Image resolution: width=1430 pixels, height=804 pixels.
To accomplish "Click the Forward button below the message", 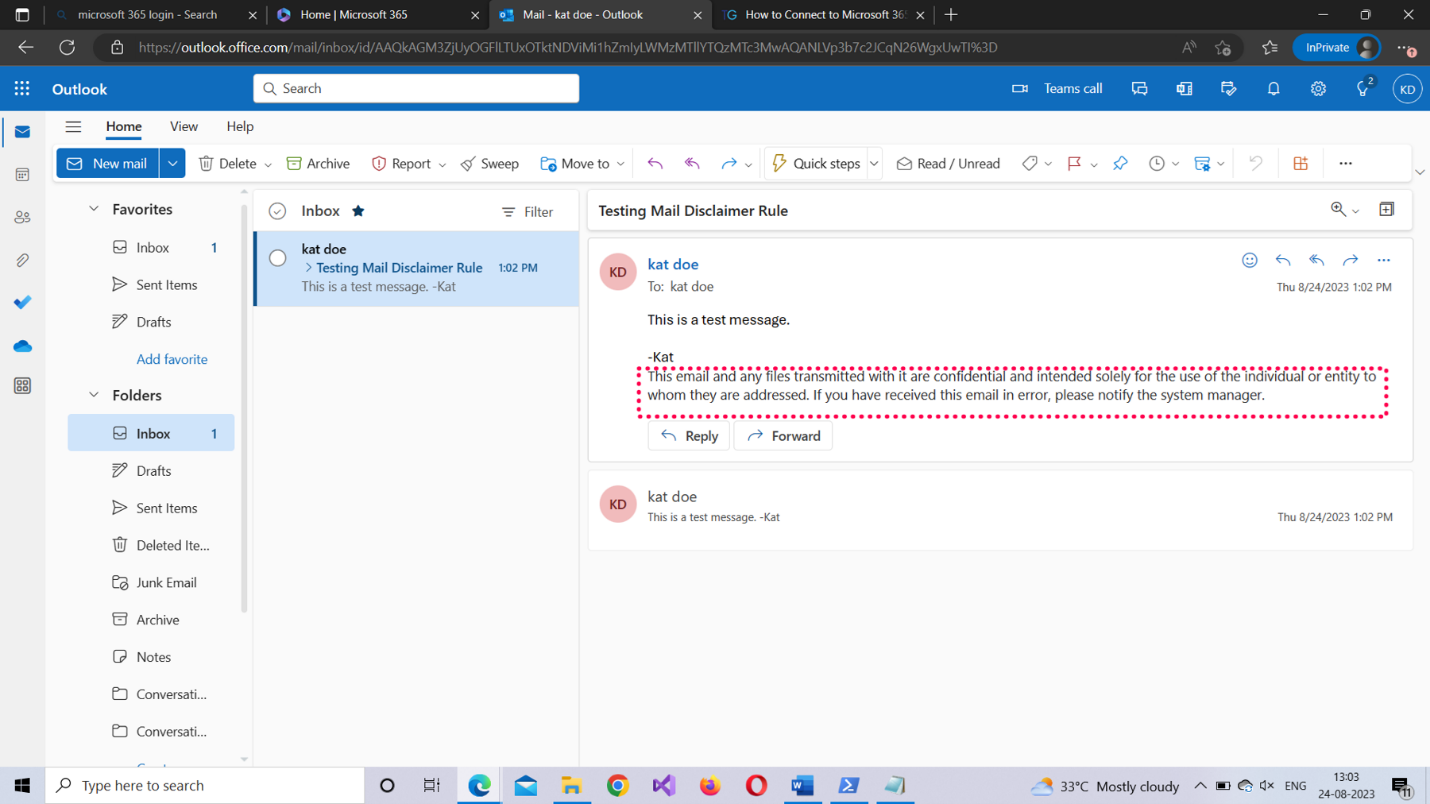I will pos(783,436).
